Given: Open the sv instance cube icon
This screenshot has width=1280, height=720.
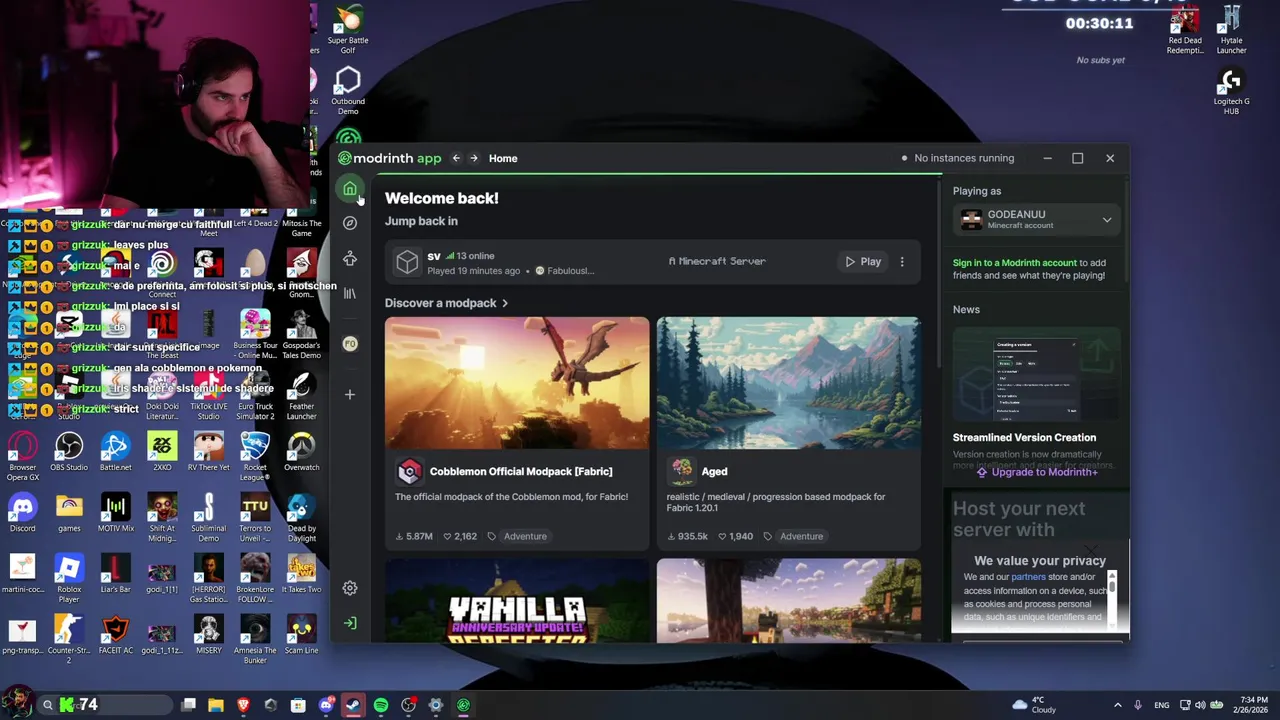Looking at the screenshot, I should coord(407,262).
